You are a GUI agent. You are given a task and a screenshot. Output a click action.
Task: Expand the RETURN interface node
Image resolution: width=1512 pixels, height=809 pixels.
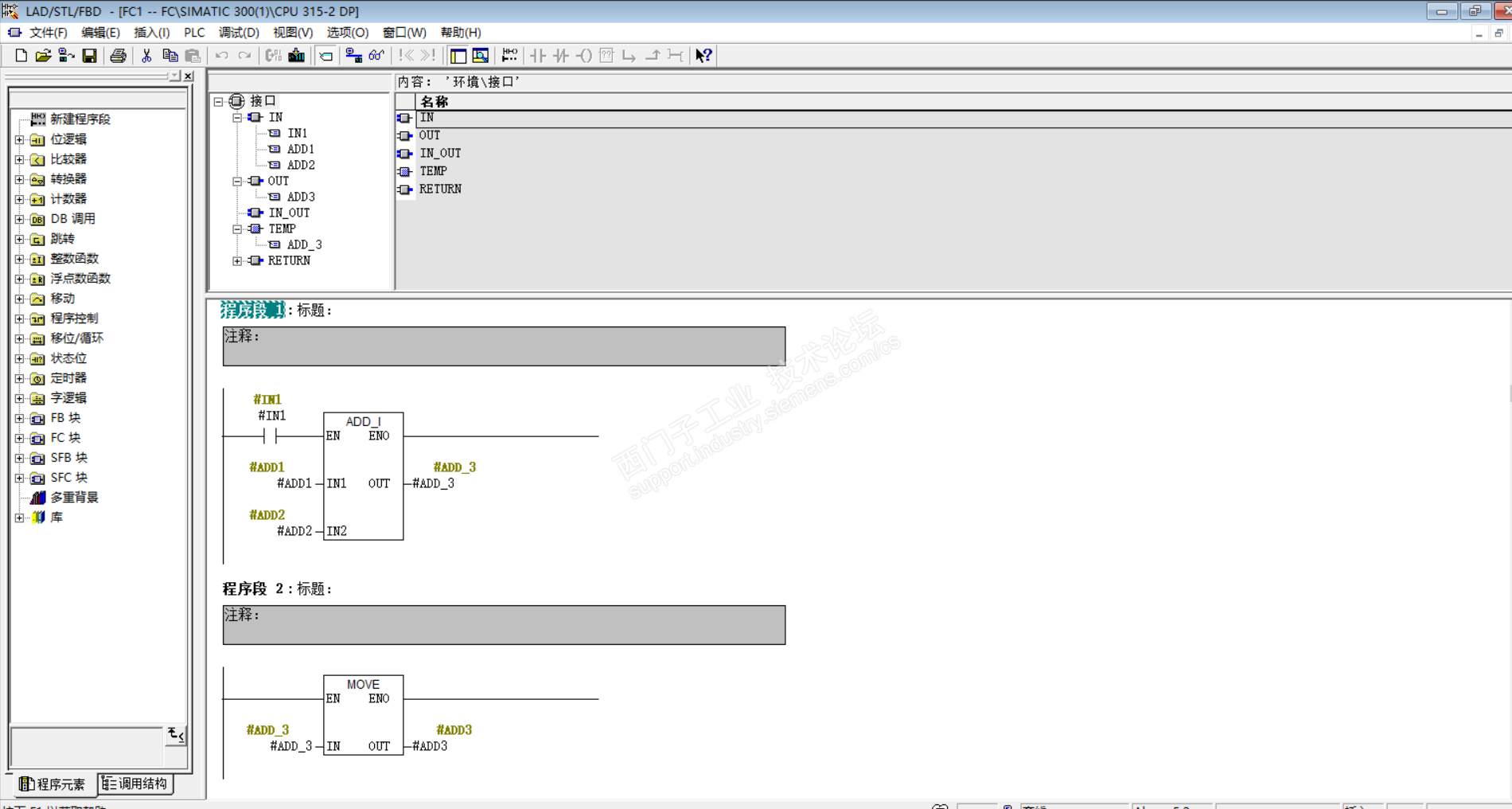[237, 260]
